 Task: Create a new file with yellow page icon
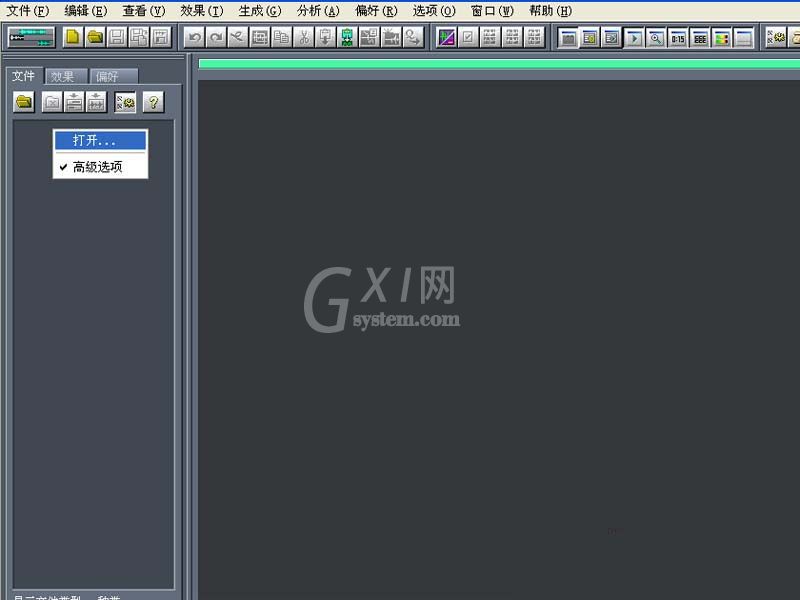click(73, 37)
